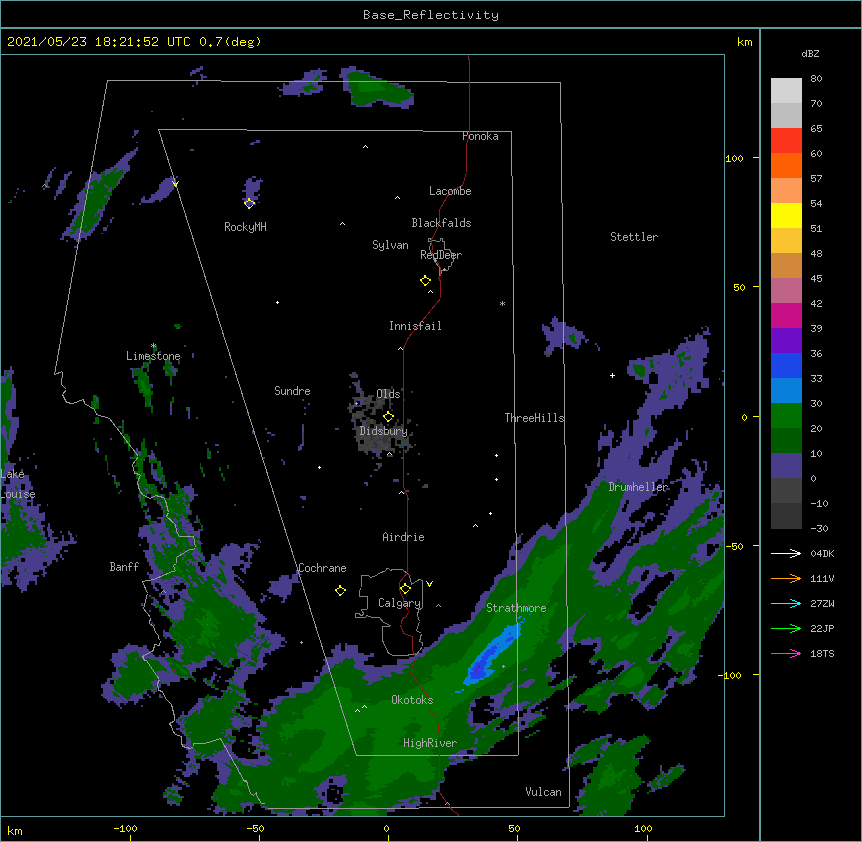Click the Ponoka label
This screenshot has width=862, height=842.
(480, 136)
